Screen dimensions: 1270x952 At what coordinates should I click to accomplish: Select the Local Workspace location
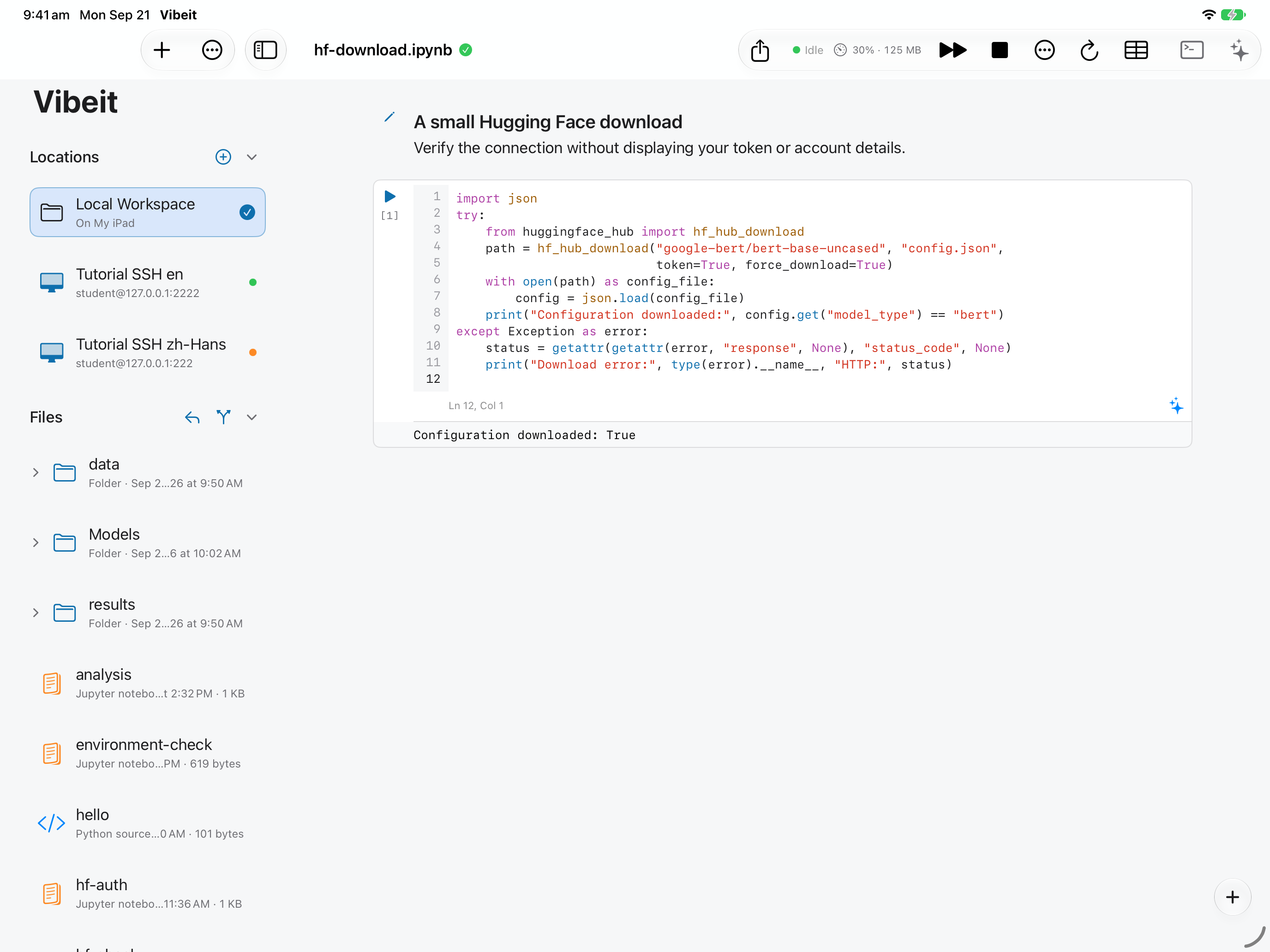coord(148,212)
